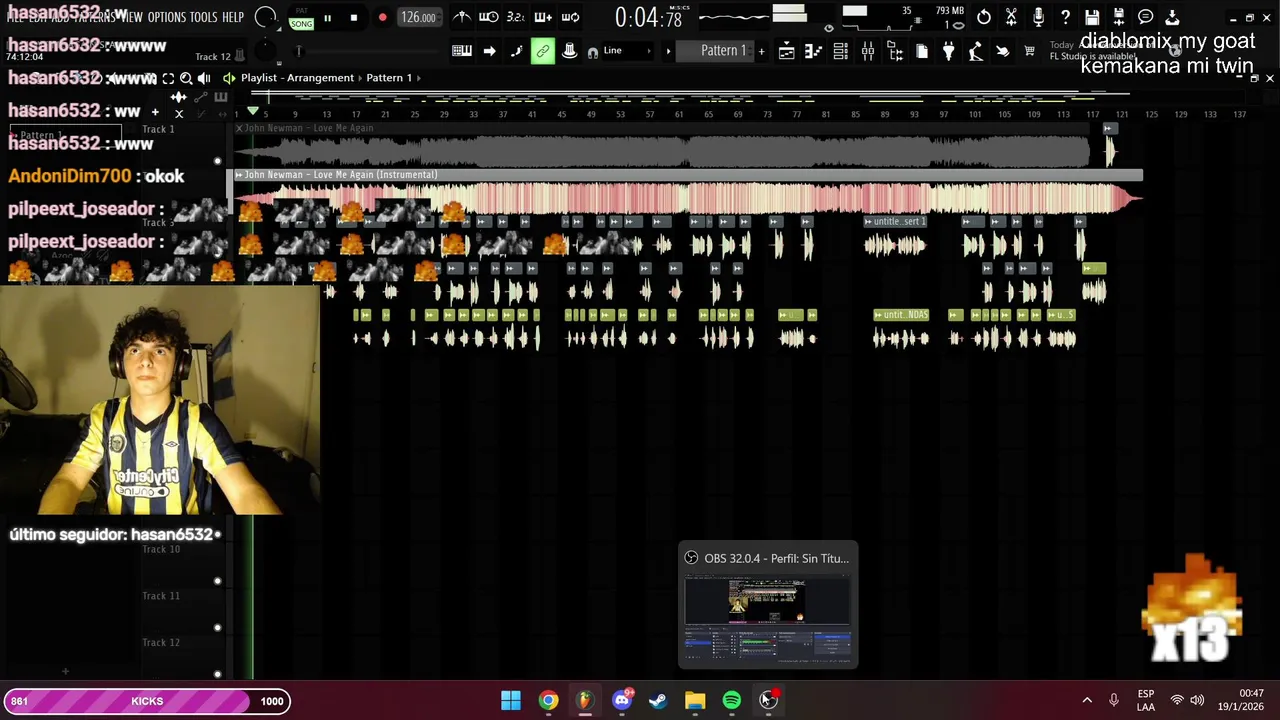1280x720 pixels.
Task: Toggle wait for input before recording
Action: tap(489, 17)
